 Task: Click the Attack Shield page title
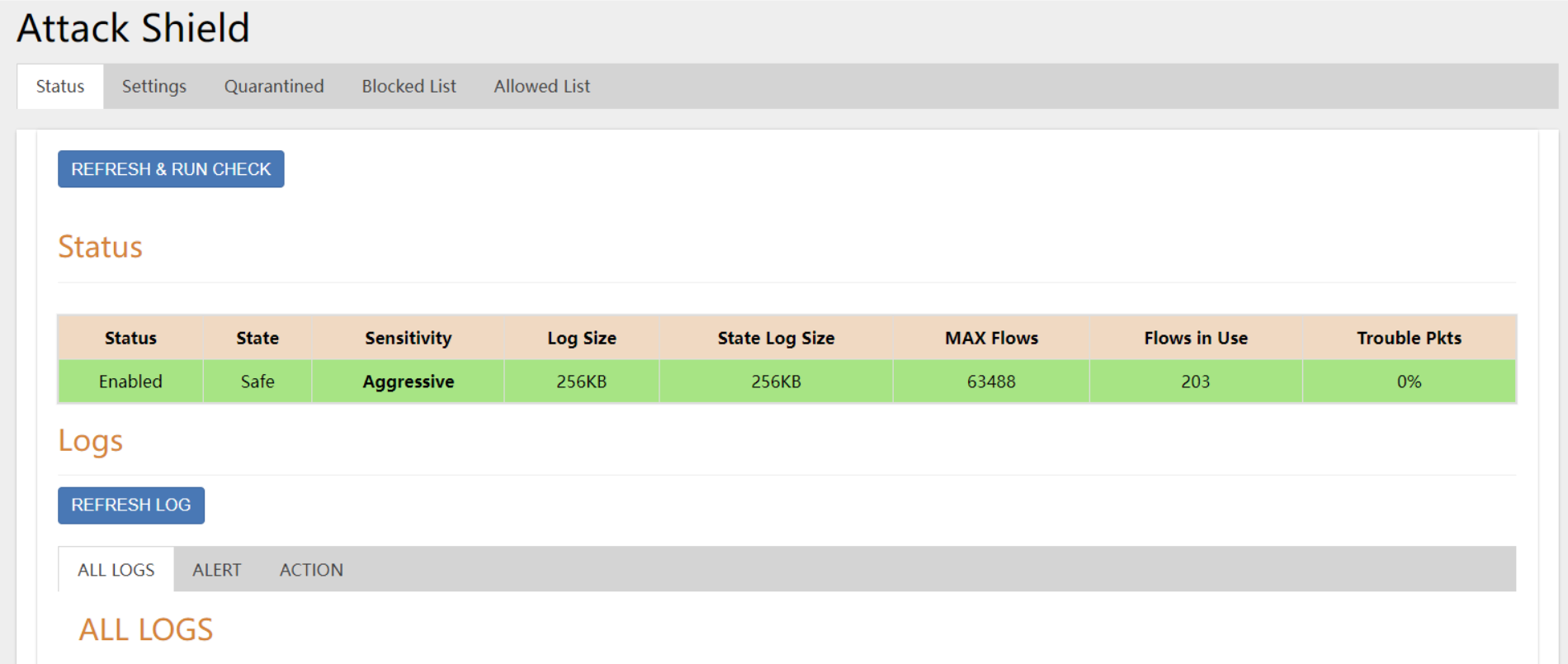(134, 28)
